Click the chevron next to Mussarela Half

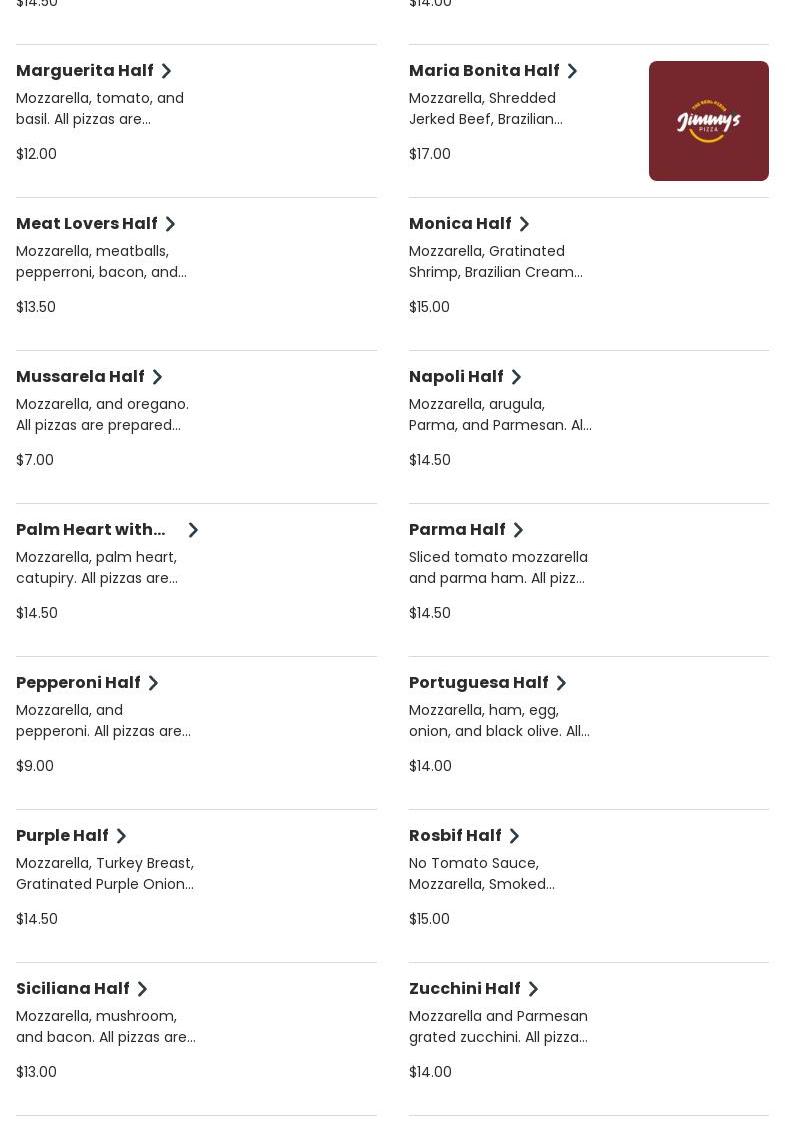pyautogui.click(x=157, y=377)
